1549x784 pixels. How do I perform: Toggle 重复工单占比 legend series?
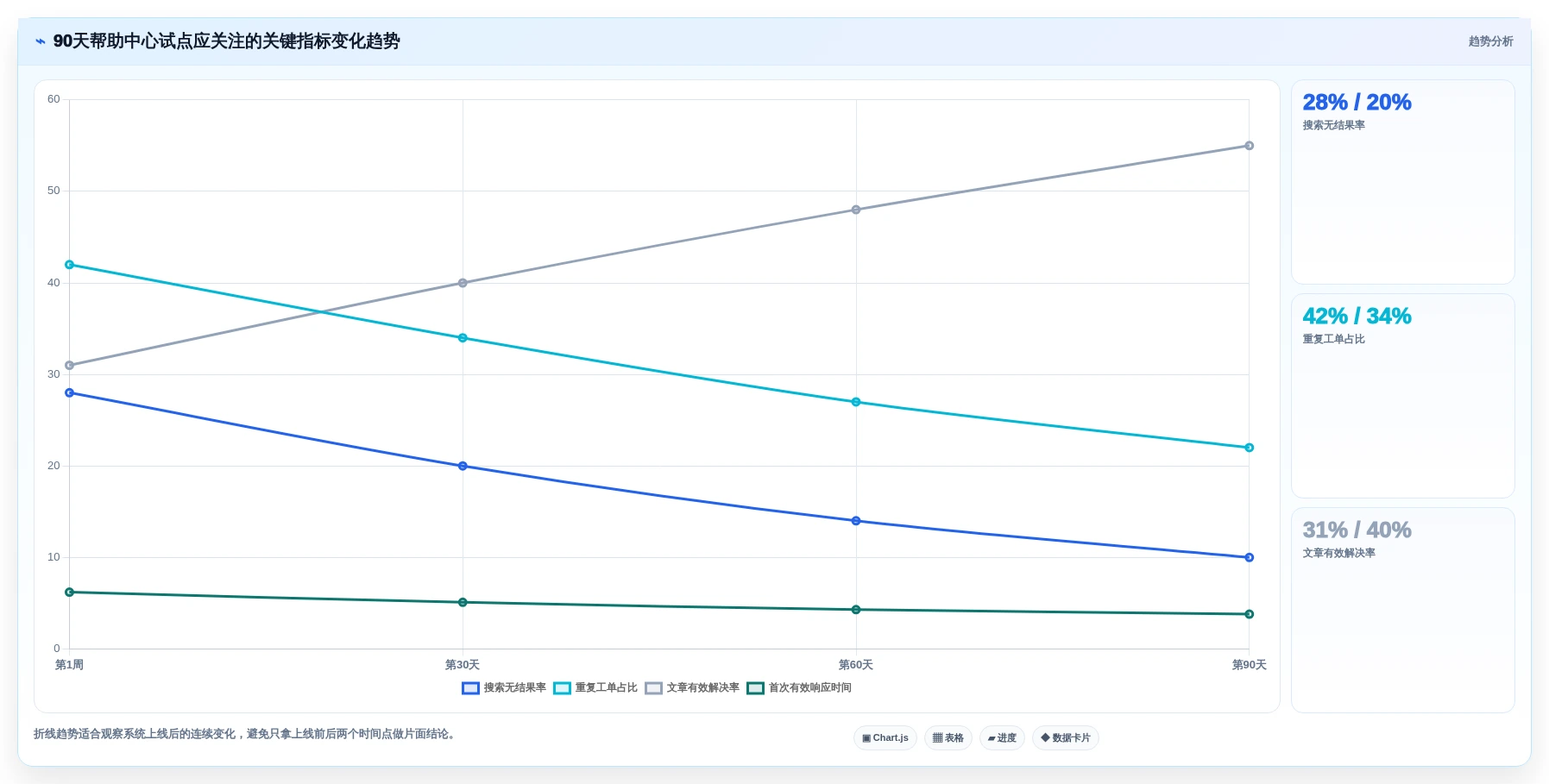coord(595,687)
